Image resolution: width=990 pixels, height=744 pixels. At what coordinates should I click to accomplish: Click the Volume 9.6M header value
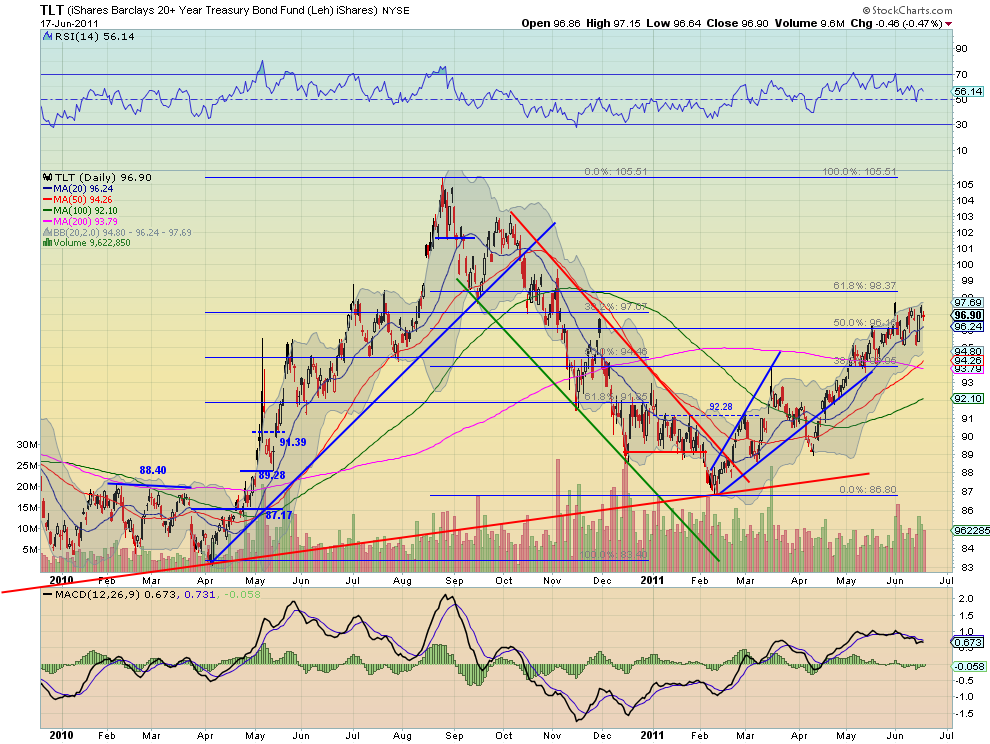[x=809, y=23]
